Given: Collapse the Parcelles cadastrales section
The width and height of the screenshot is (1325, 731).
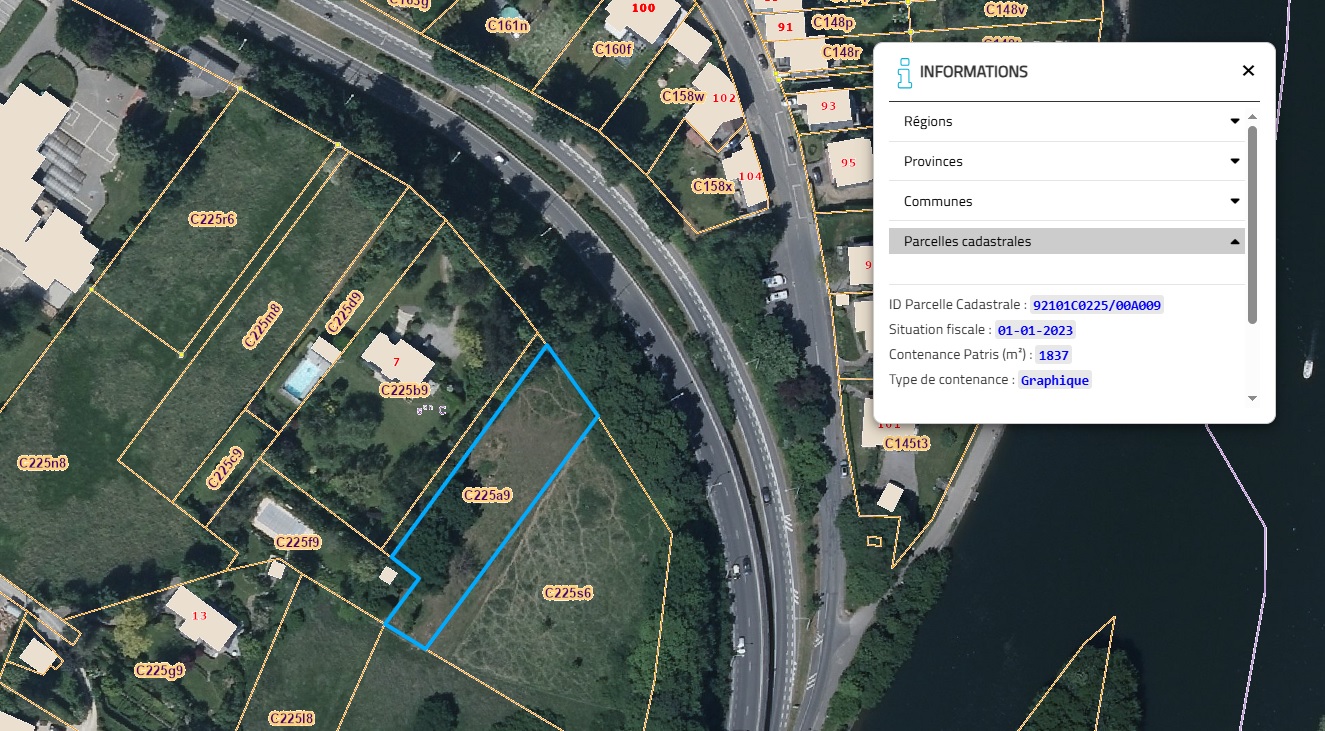Looking at the screenshot, I should point(1066,241).
